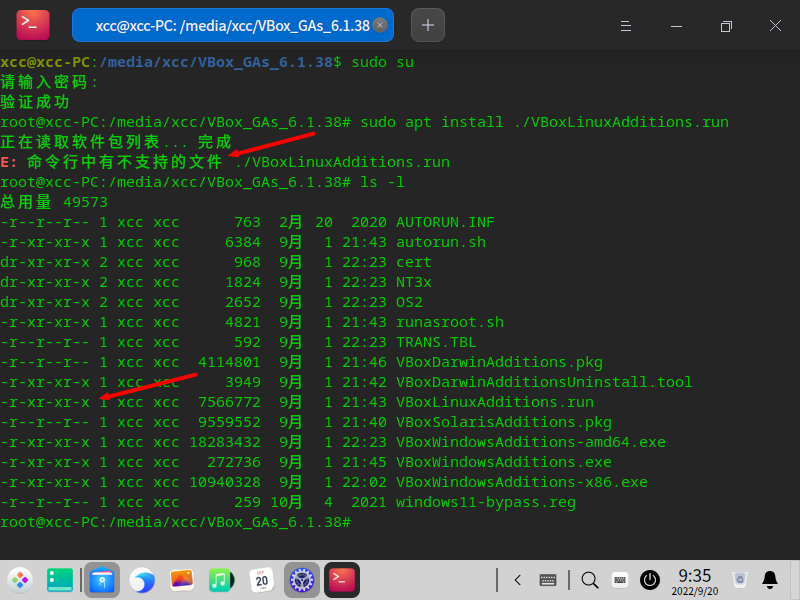Click the 验证成功 message line
The width and height of the screenshot is (800, 600).
tap(35, 102)
